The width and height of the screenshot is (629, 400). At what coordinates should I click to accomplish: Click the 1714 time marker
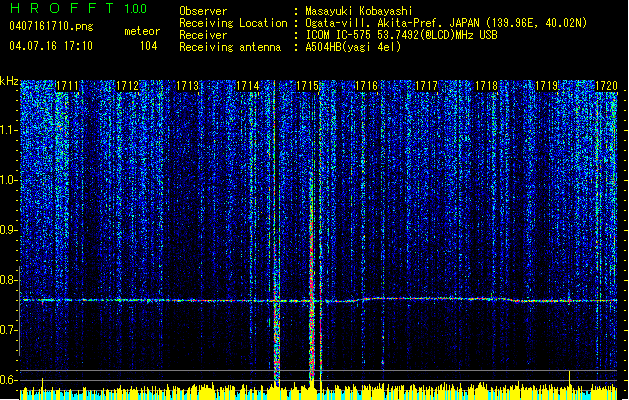(248, 86)
